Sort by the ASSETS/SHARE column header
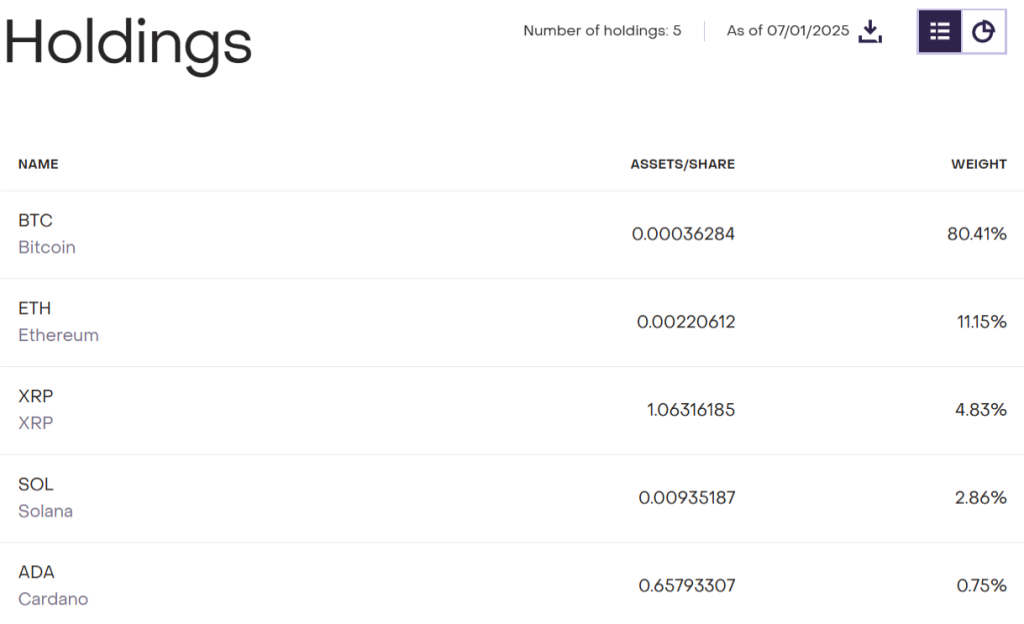Screen dimensions: 1024x624 pyautogui.click(x=682, y=164)
